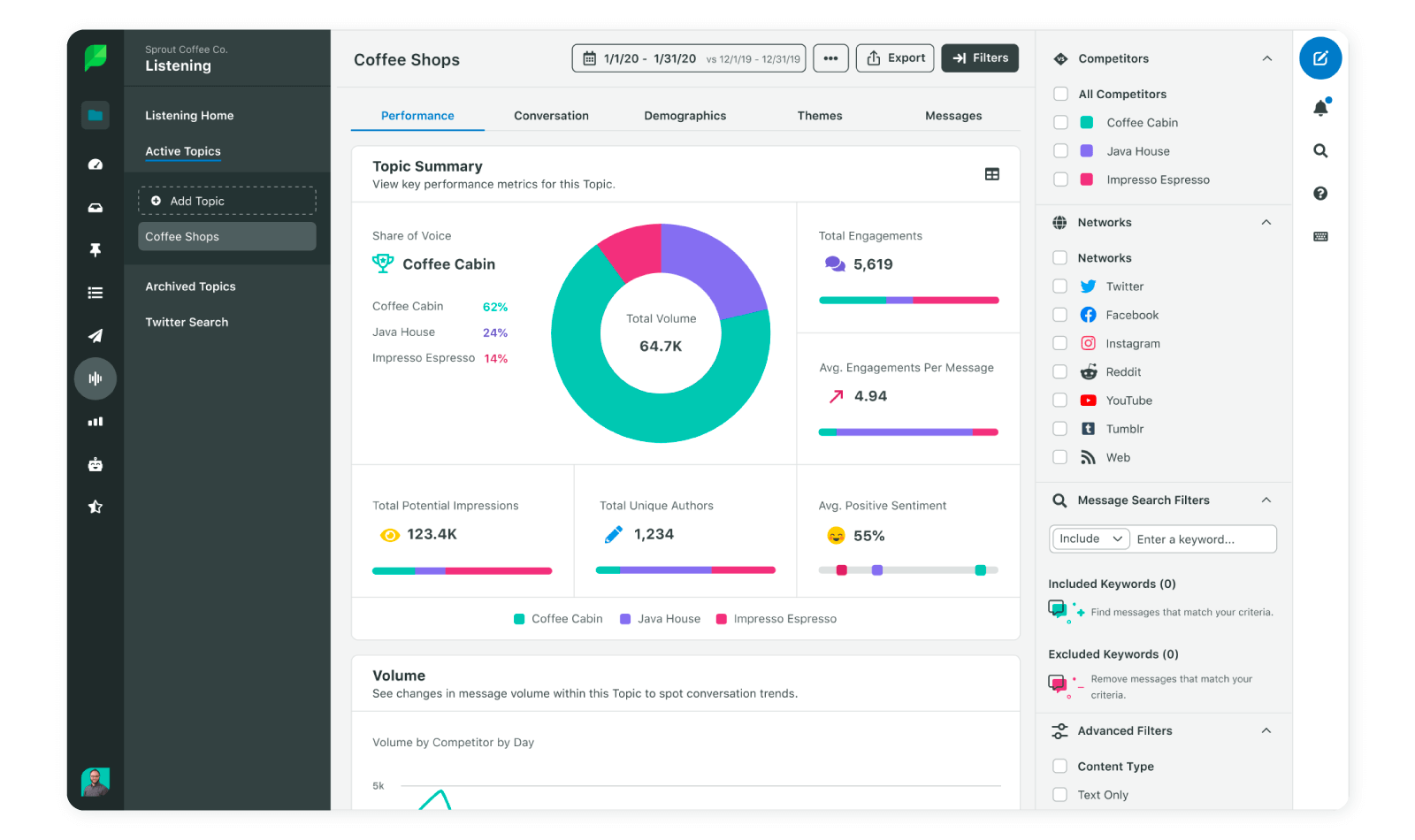Image resolution: width=1415 pixels, height=840 pixels.
Task: Open the Reports bar chart icon
Action: click(95, 421)
